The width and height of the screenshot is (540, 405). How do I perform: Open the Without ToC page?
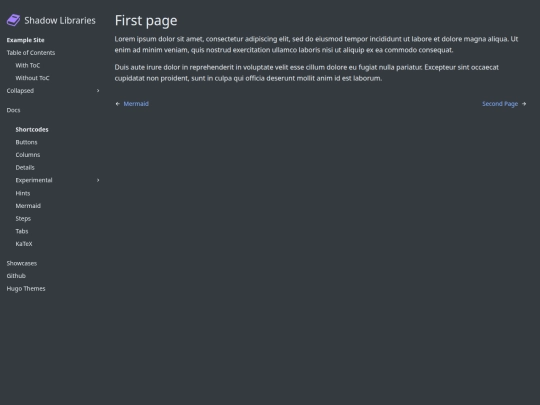click(32, 78)
